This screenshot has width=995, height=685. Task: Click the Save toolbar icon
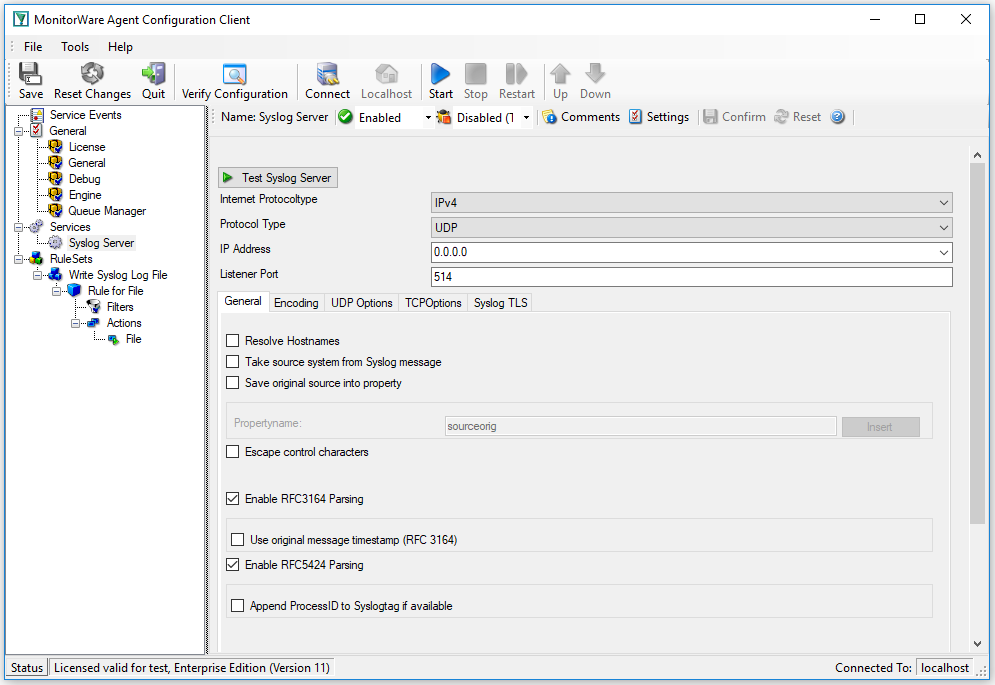(x=30, y=74)
